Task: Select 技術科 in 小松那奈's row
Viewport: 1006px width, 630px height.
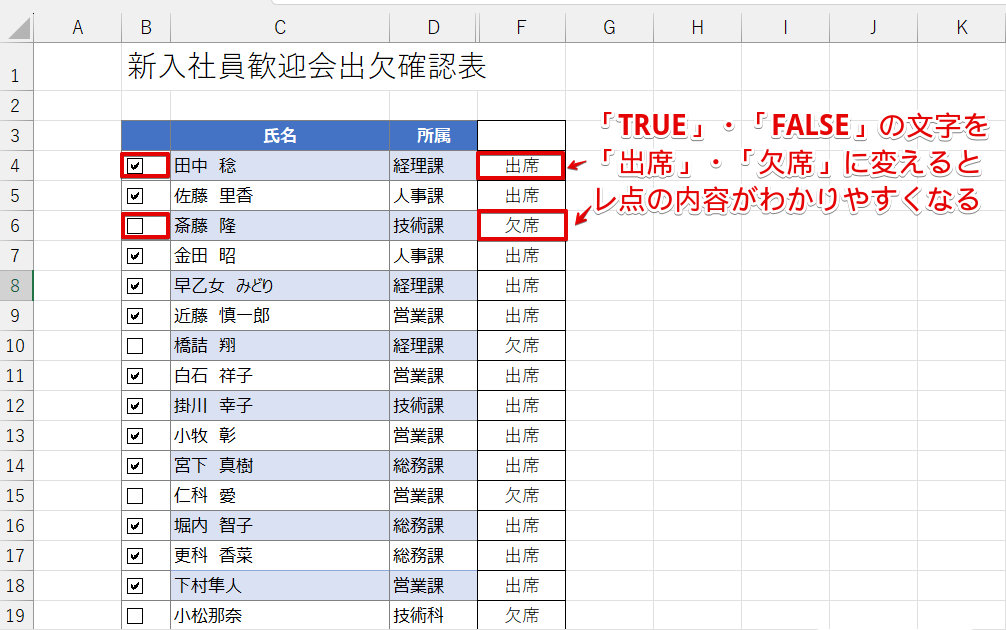Action: [x=434, y=616]
